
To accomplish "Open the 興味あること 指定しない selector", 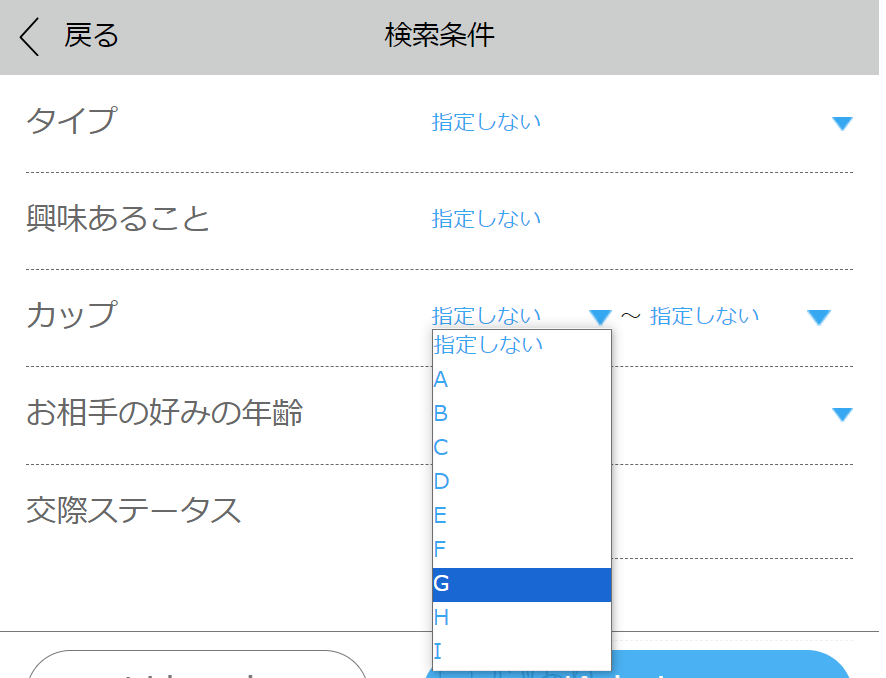I will 486,219.
